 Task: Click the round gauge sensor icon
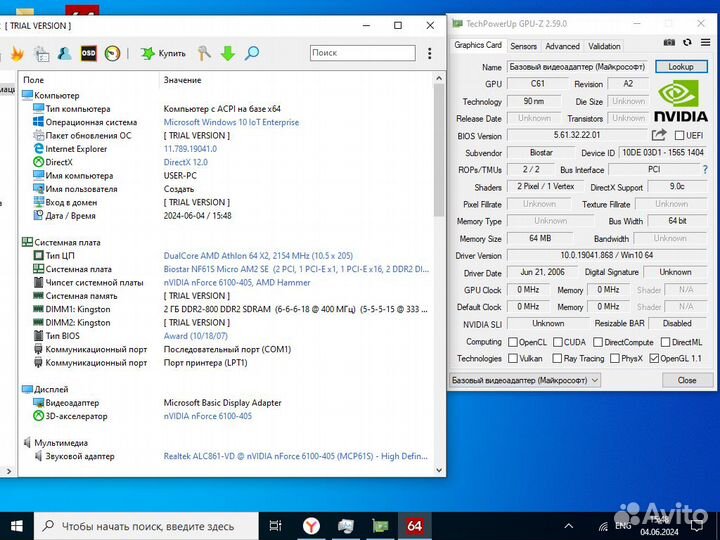click(x=112, y=53)
